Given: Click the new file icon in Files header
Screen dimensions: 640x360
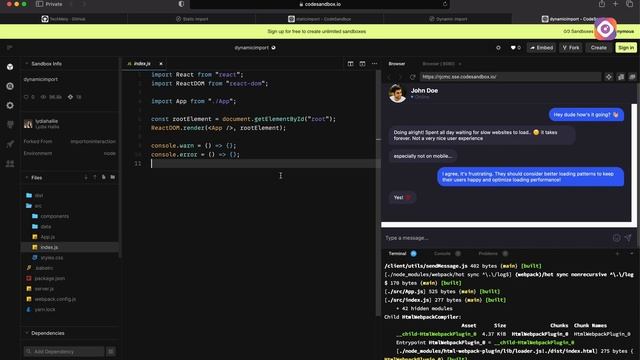Looking at the screenshot, I should (x=104, y=177).
